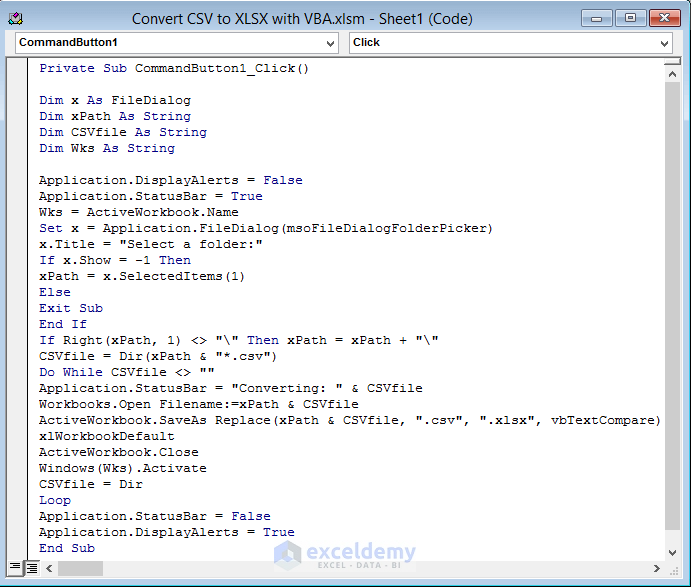Click the horizontal scrollbar left arrow

pyautogui.click(x=49, y=568)
